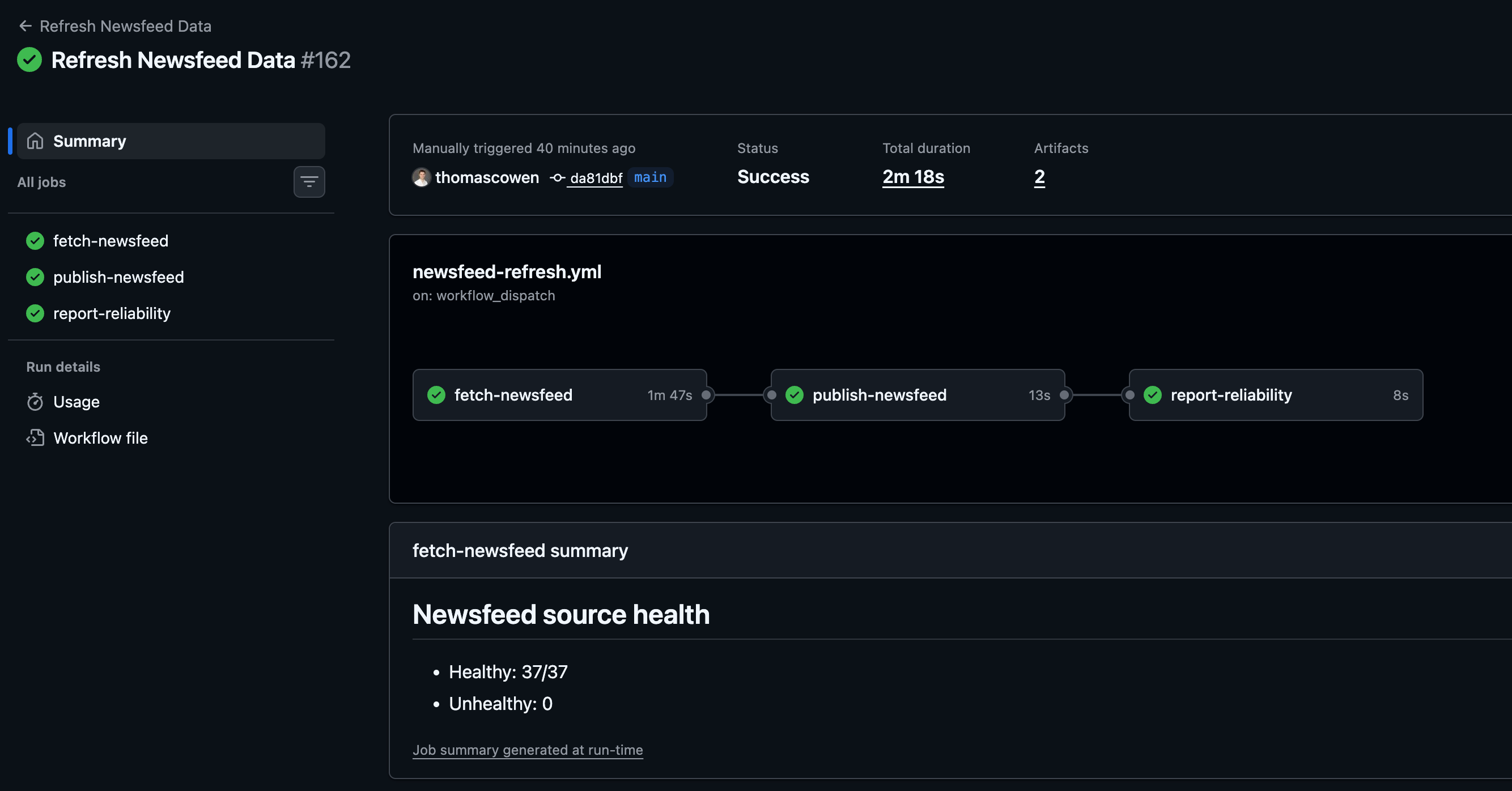Click the check icon in the fetch-newsfeed graph node

(x=436, y=395)
